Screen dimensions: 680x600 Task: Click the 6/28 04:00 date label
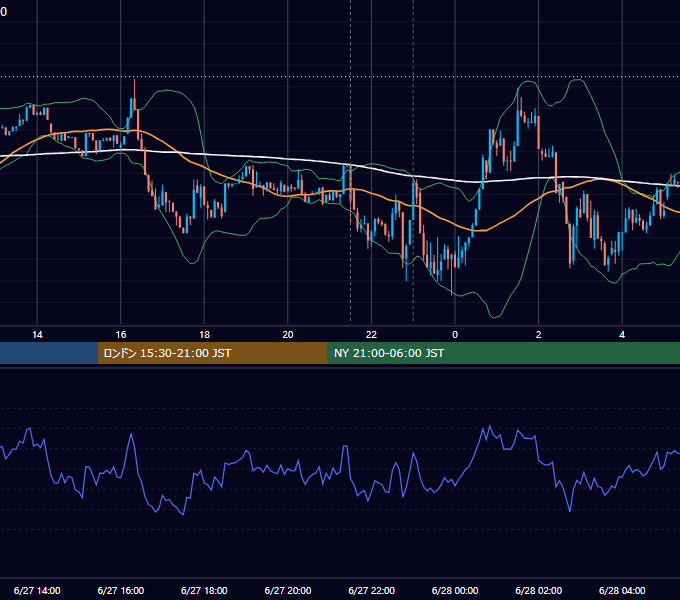(622, 590)
